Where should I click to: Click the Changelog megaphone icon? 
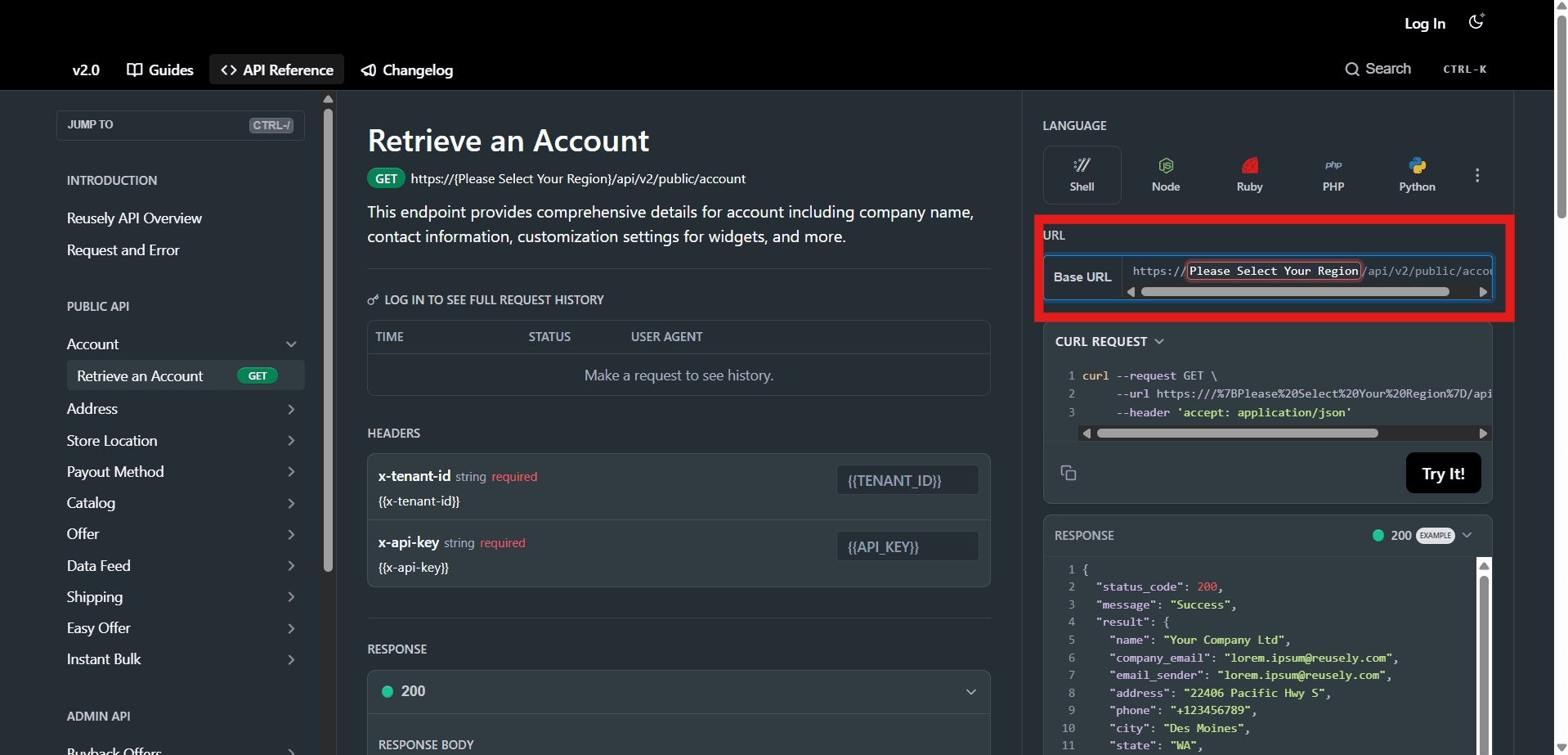pyautogui.click(x=369, y=70)
